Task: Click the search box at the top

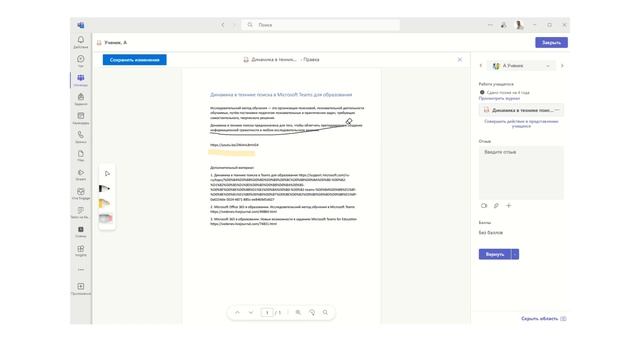Action: pyautogui.click(x=321, y=25)
